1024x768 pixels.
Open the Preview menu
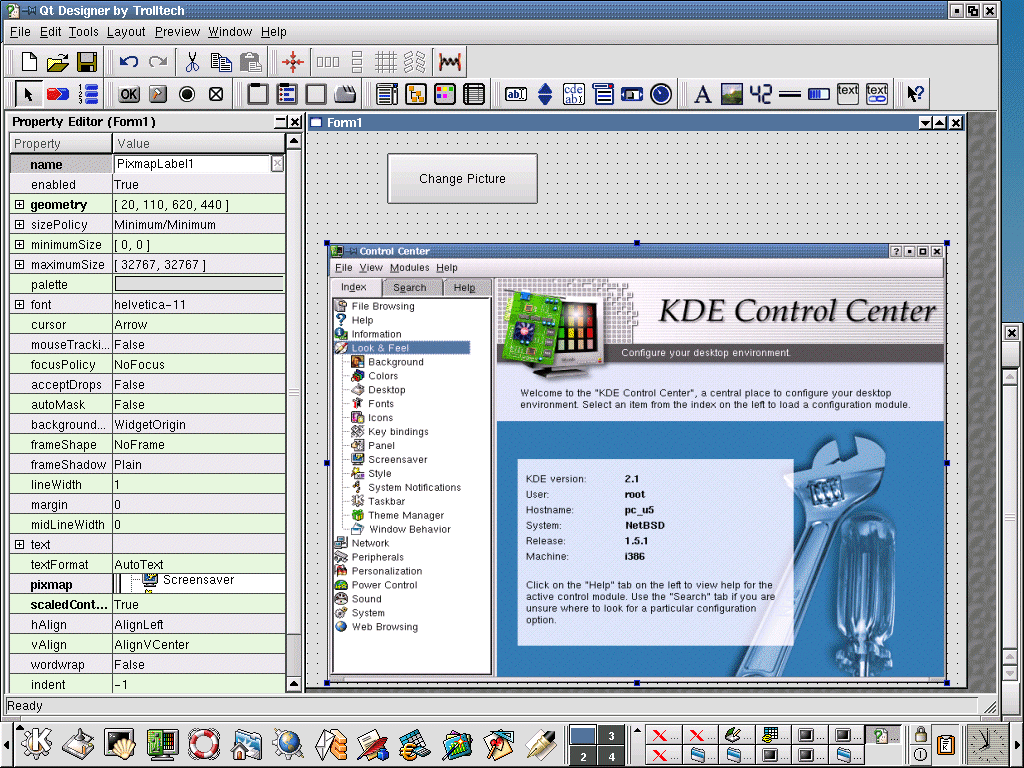pyautogui.click(x=177, y=31)
